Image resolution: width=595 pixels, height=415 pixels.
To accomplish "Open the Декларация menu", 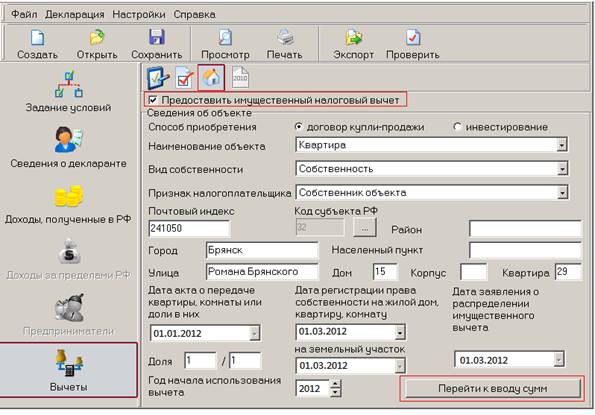I will (x=75, y=14).
